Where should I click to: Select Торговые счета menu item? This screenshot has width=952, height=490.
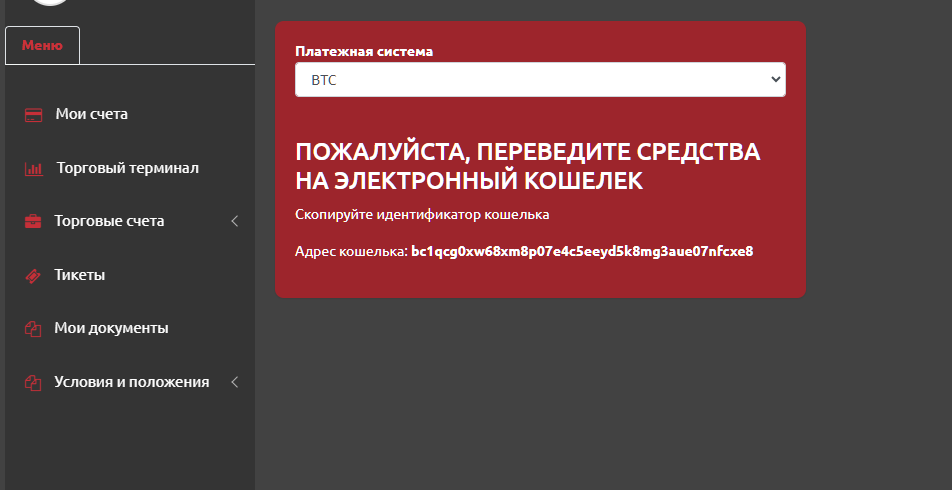tap(109, 221)
